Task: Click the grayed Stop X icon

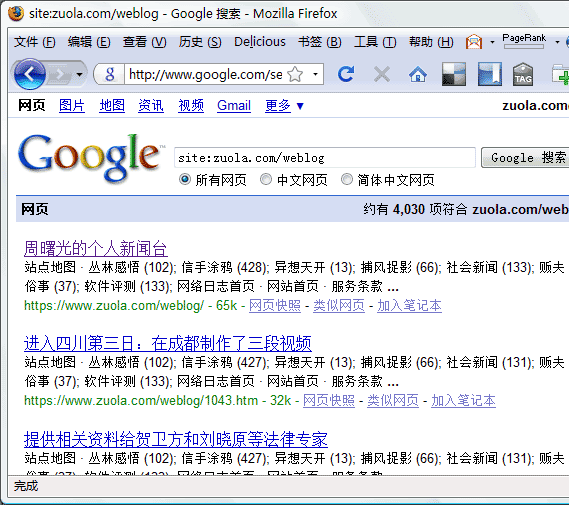Action: click(382, 74)
